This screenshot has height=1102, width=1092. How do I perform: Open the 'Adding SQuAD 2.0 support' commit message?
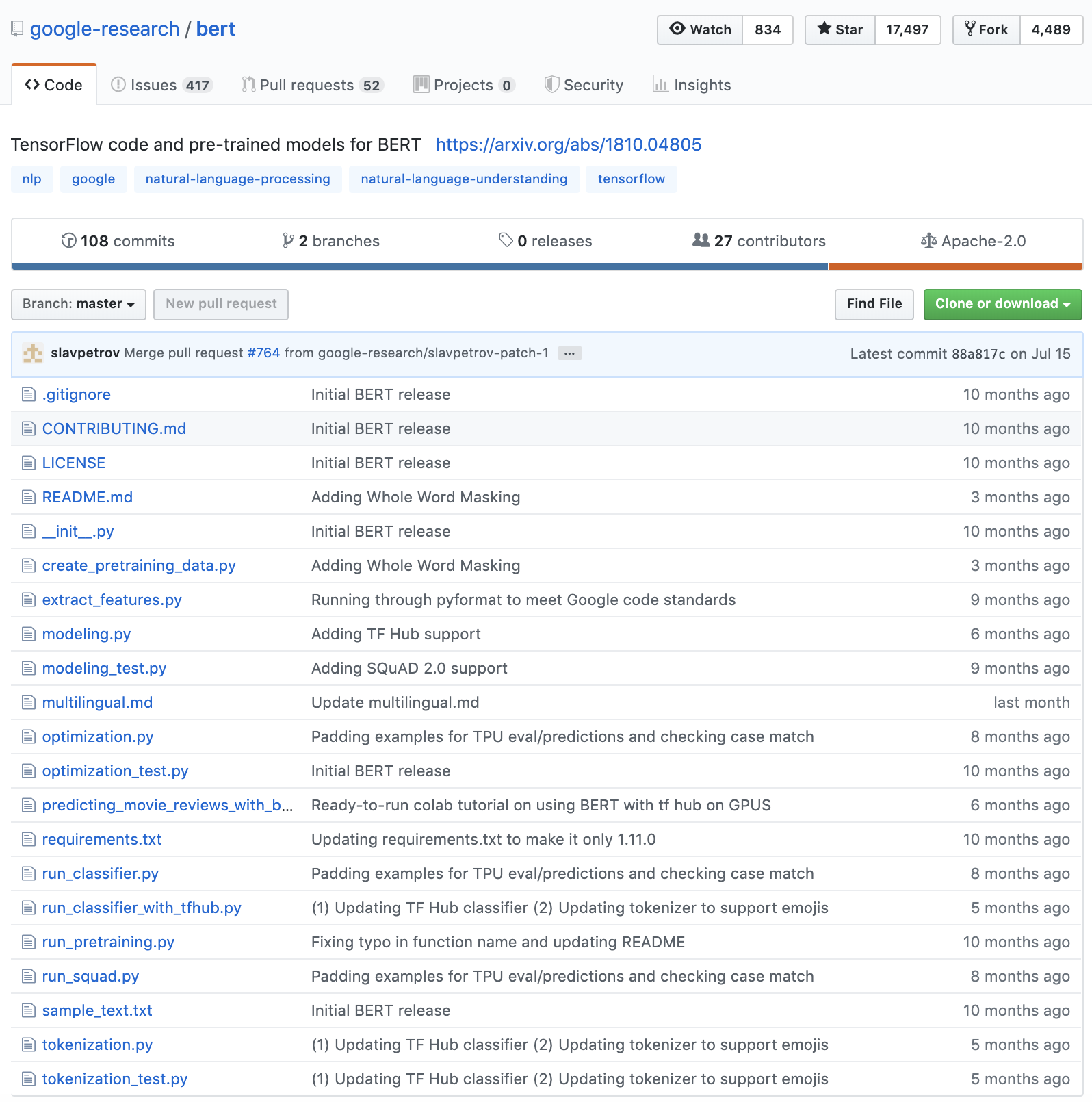(409, 668)
